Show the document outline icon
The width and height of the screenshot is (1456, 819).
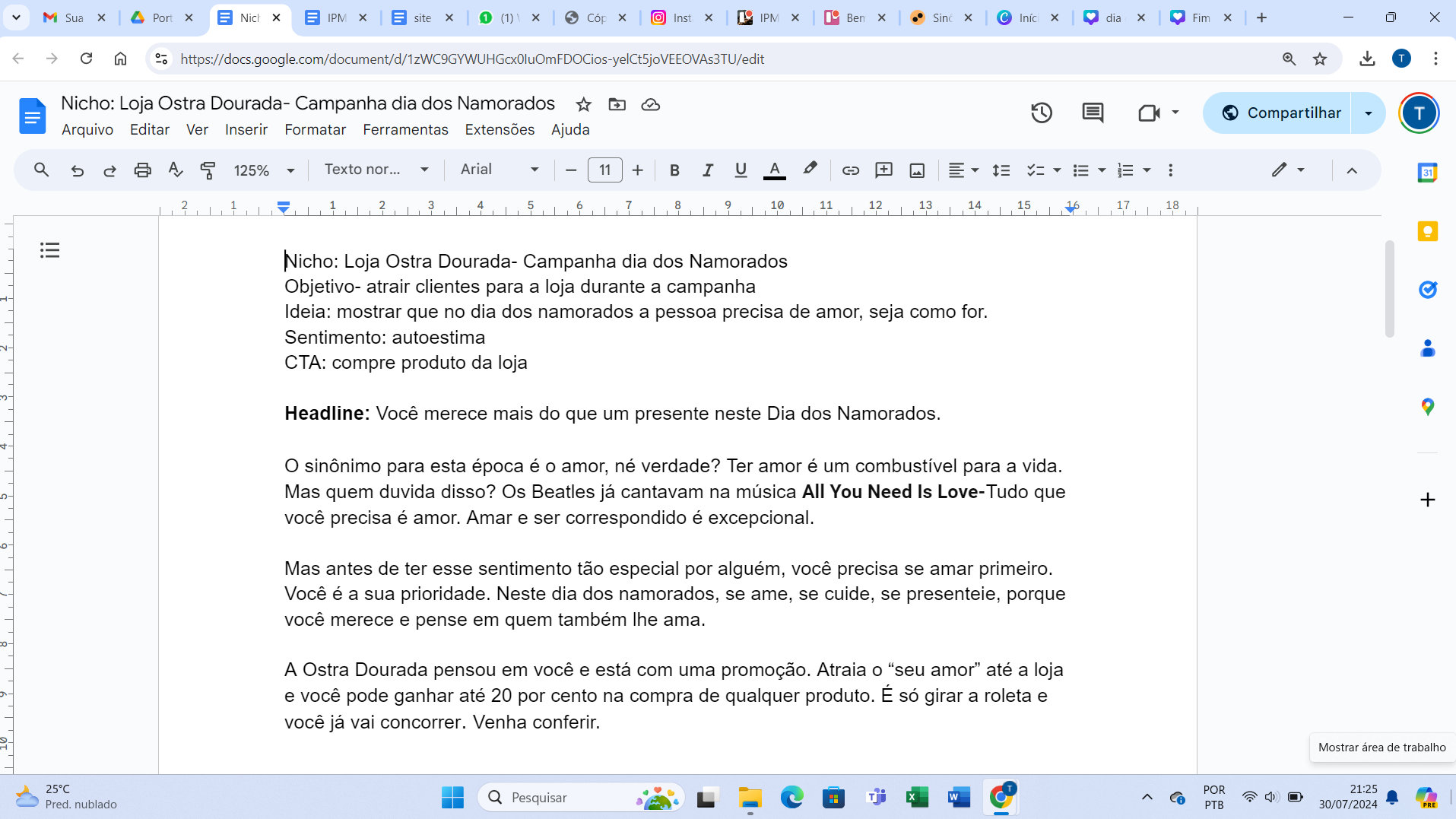(x=50, y=250)
